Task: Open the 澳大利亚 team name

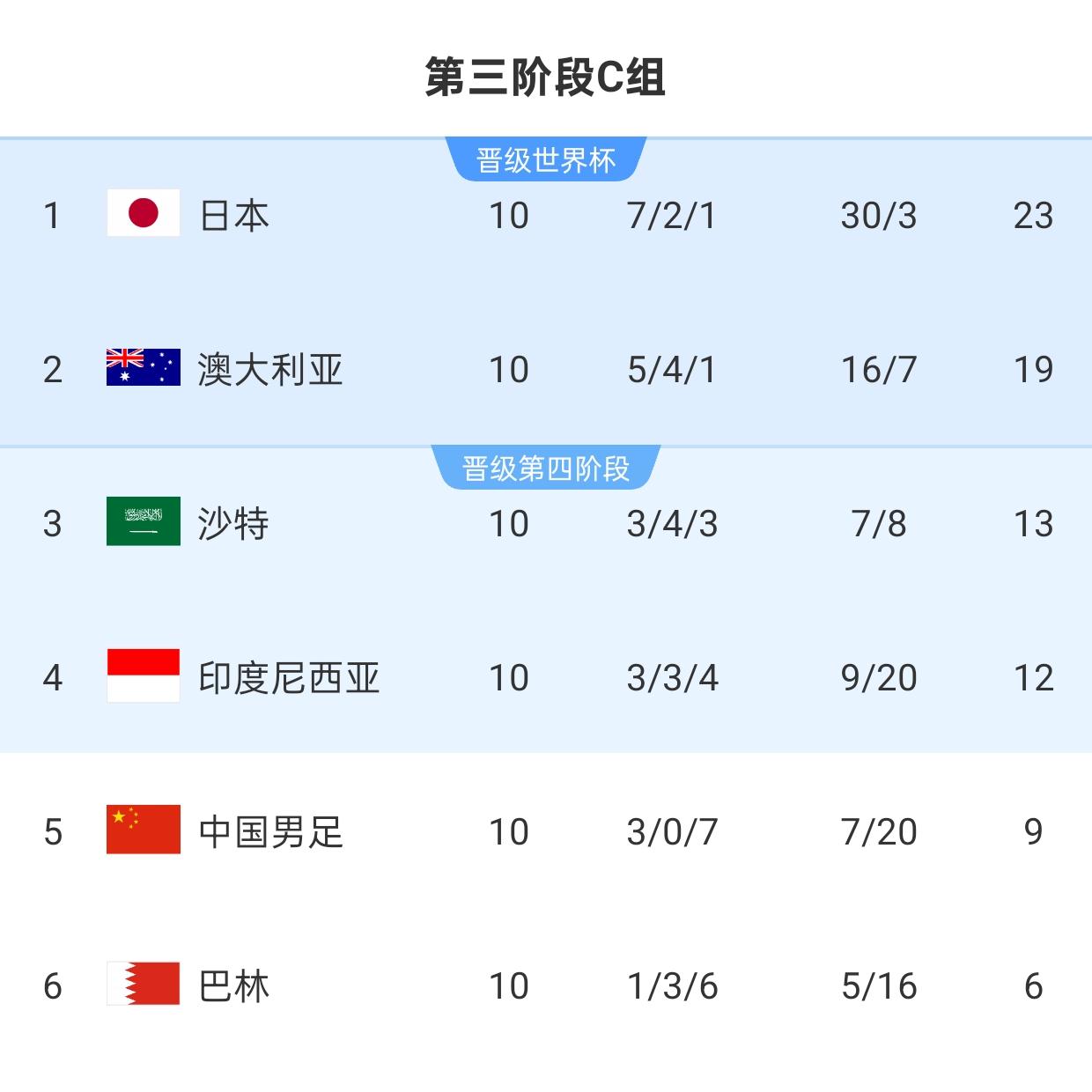Action: point(269,370)
